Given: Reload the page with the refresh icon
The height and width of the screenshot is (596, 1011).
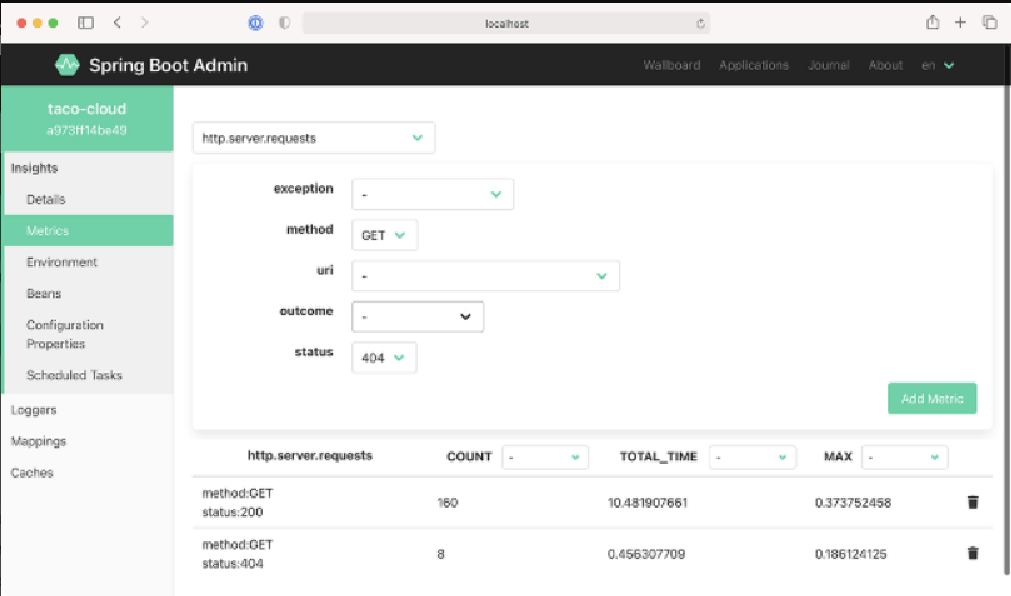Looking at the screenshot, I should click(x=700, y=24).
